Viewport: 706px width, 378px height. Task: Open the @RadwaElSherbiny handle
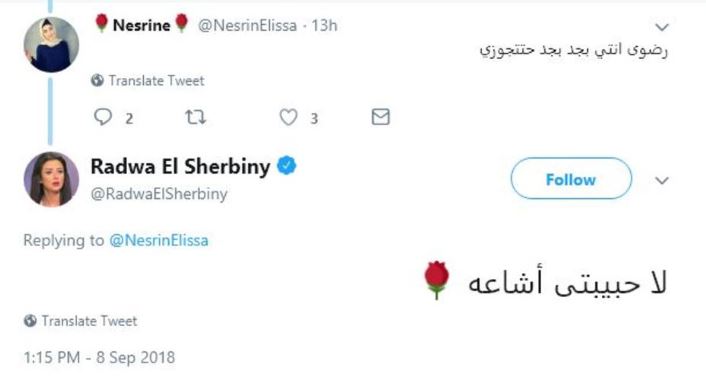(x=159, y=194)
